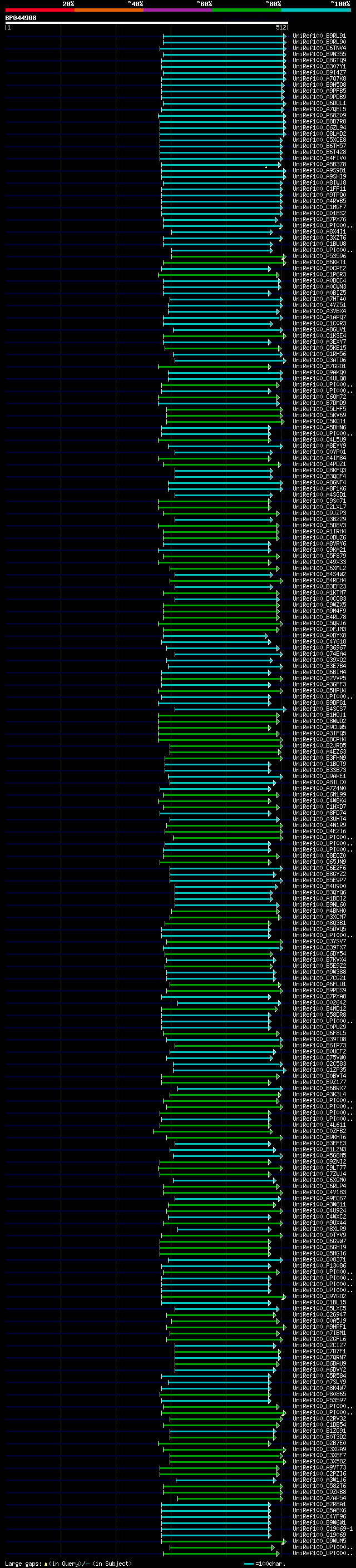The height and width of the screenshot is (1568, 356).
Task: Select label UniRef100_C1MGF7
Action: pos(319,207)
